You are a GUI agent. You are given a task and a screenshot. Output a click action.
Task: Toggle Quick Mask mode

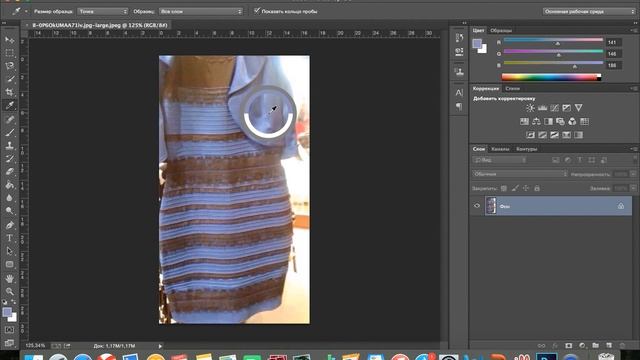click(9, 329)
